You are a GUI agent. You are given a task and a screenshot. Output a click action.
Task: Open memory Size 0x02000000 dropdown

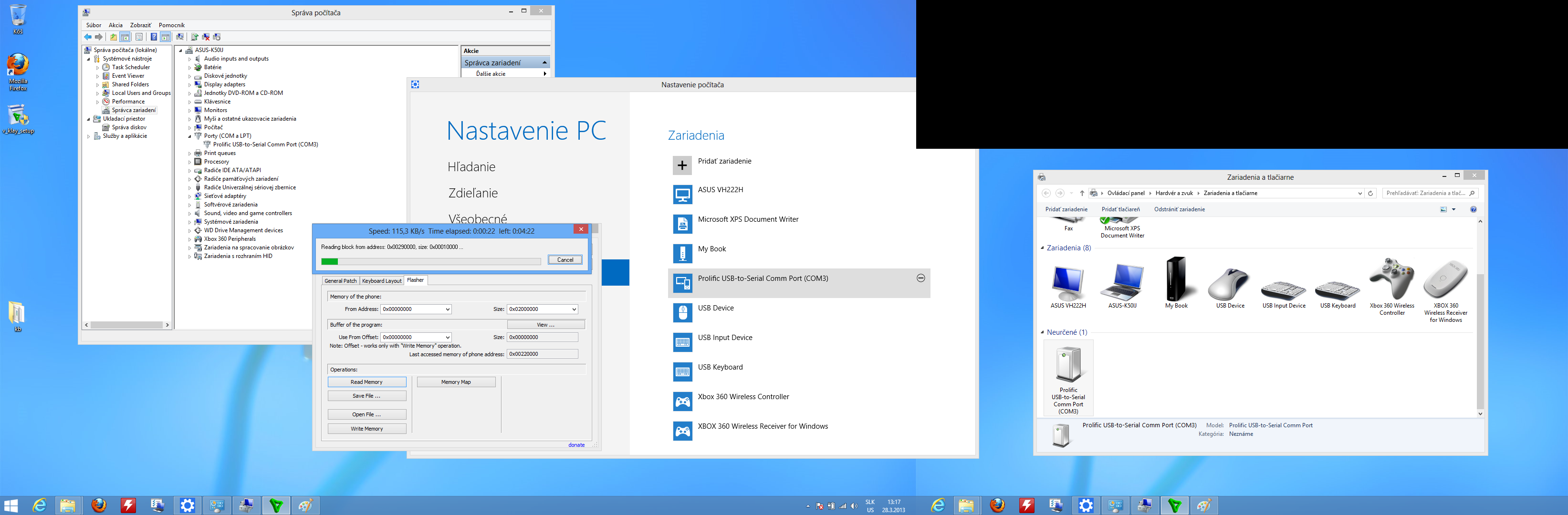[x=574, y=309]
